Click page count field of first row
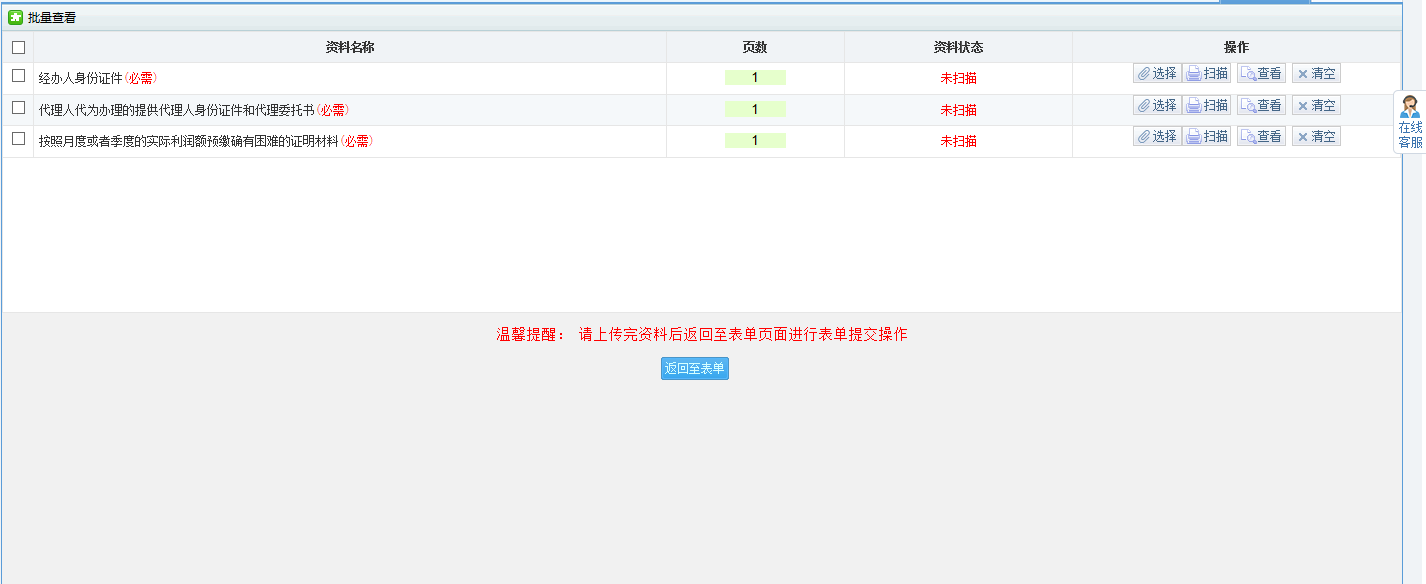Screen dimensions: 1426x584 (x=755, y=78)
